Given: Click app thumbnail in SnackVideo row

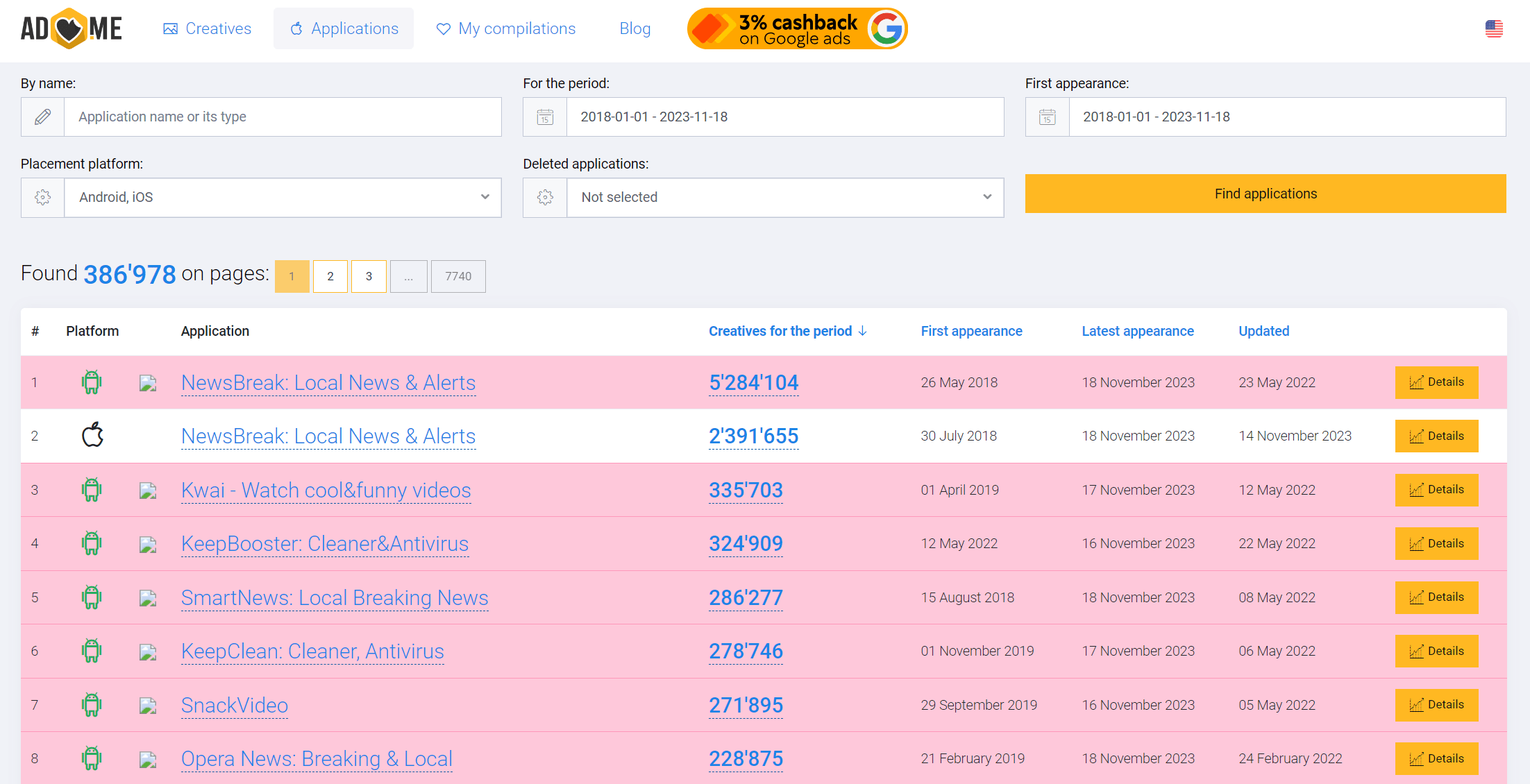Looking at the screenshot, I should coord(147,706).
